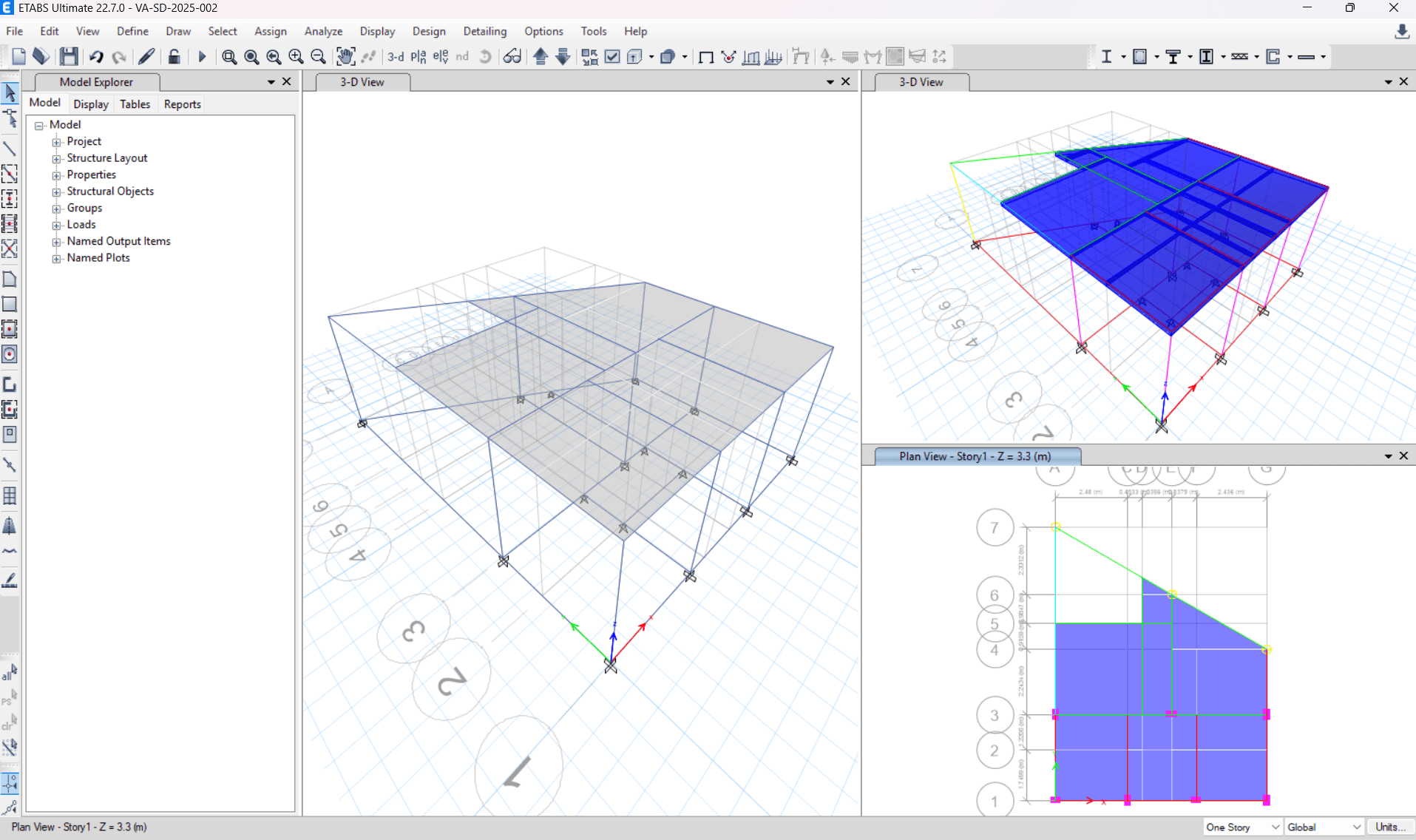Click the Zoom In plus icon
The image size is (1416, 840).
point(296,57)
